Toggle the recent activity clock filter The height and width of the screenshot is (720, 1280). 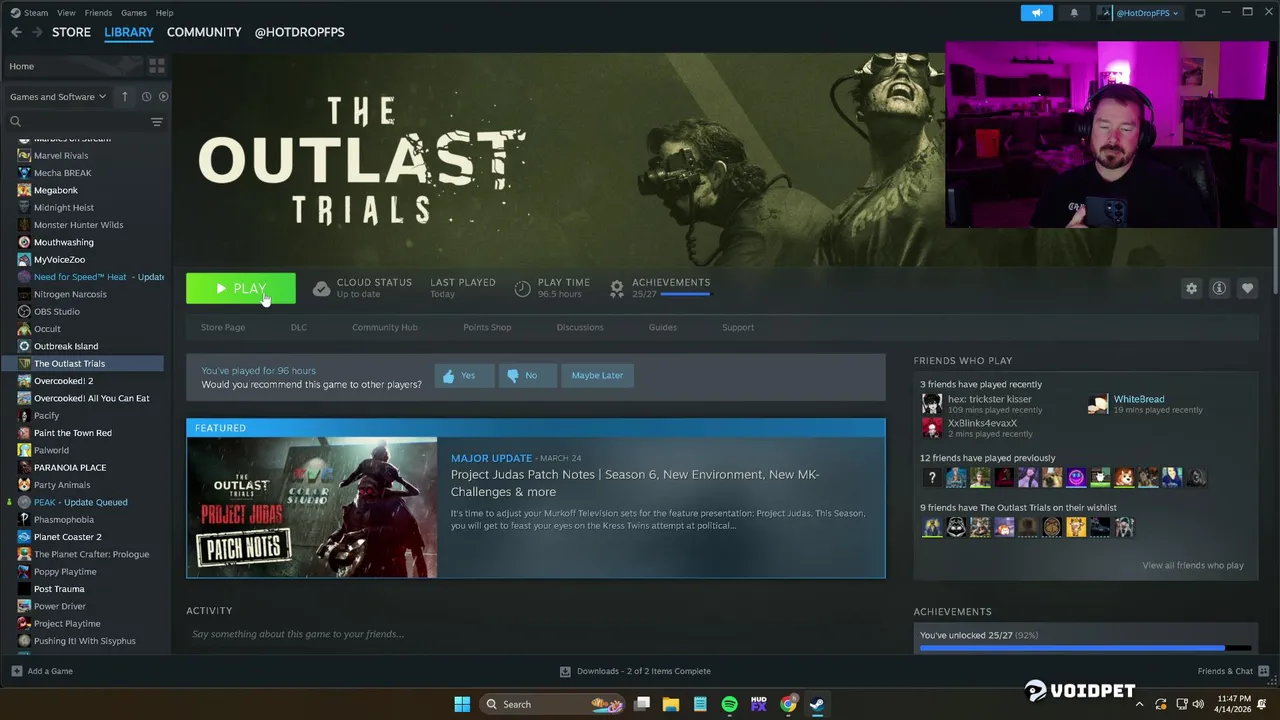tap(146, 97)
